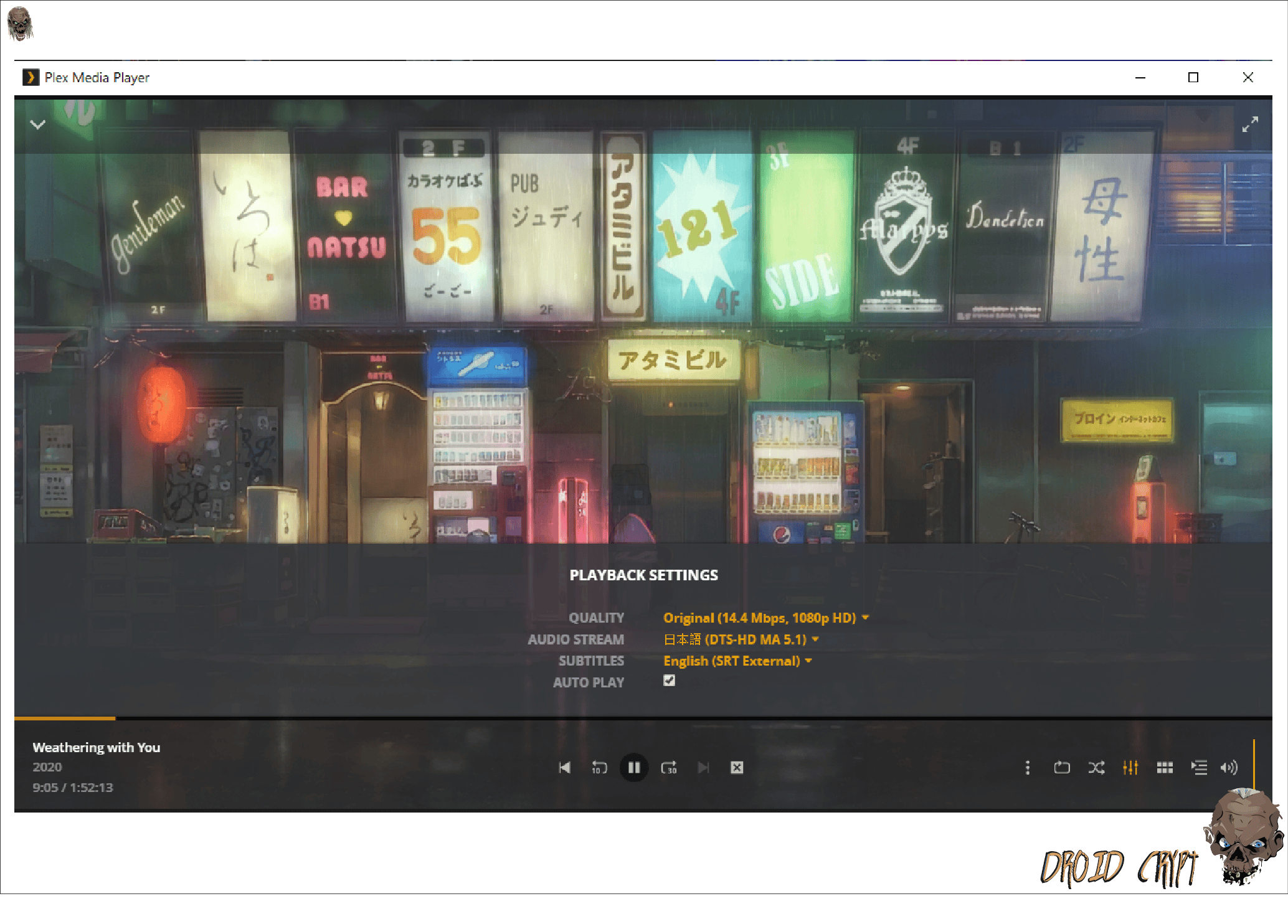Skip forward 30 seconds
This screenshot has height=924, width=1288.
[x=669, y=768]
